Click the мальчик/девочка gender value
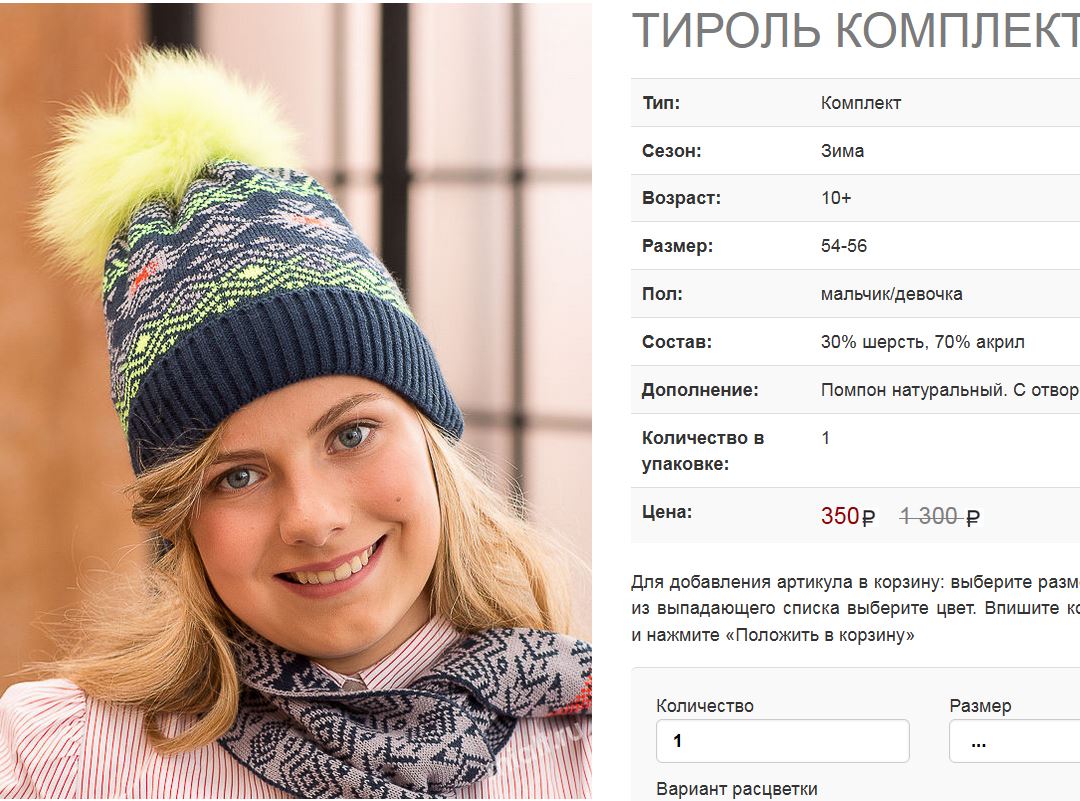This screenshot has height=801, width=1080. pos(891,294)
